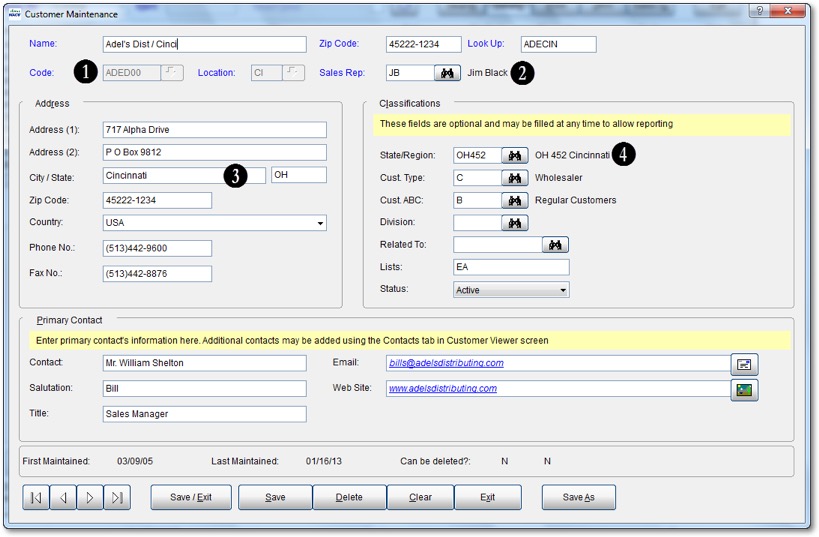Go to next customer record
Viewport: 819px width, 537px height.
(x=90, y=497)
